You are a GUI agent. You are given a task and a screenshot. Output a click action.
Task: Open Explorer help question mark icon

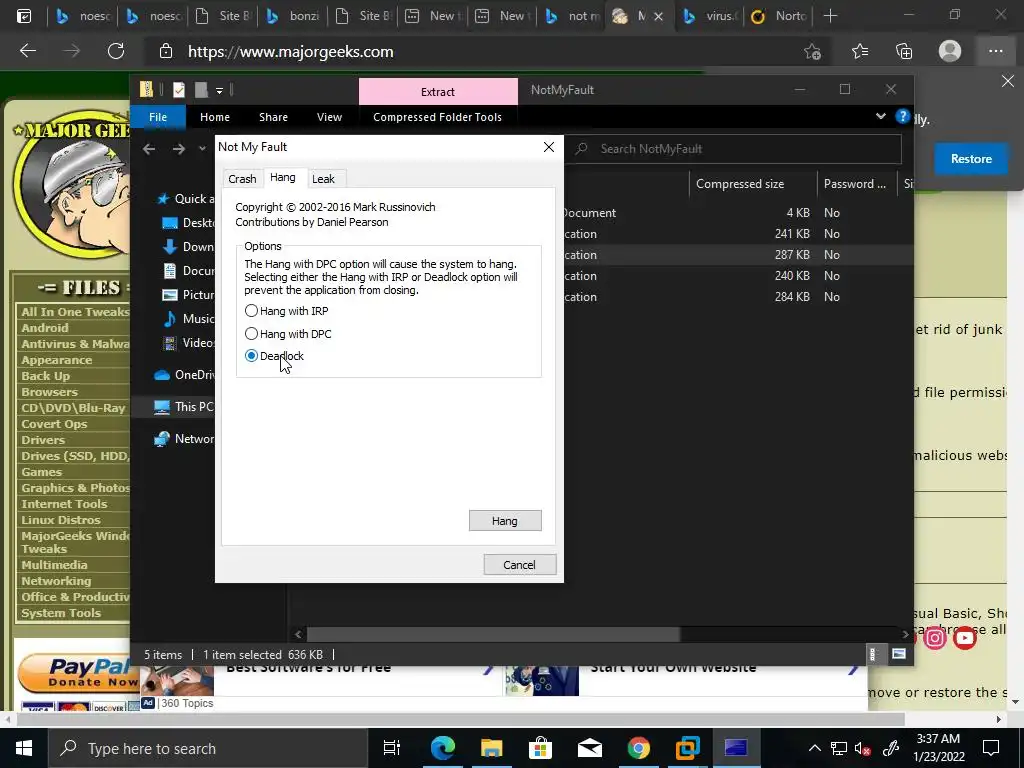[903, 116]
